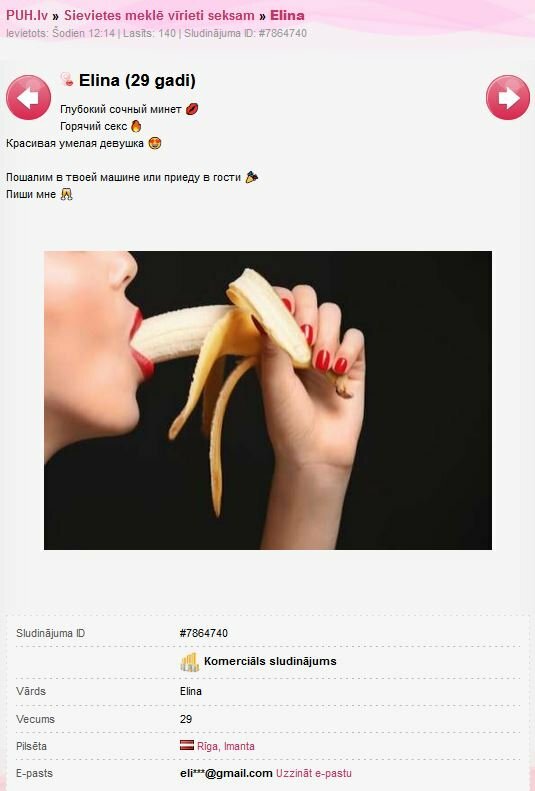Viewport: 535px width, 791px height.
Task: Click the small icon beside the Elina heading
Action: click(x=67, y=79)
